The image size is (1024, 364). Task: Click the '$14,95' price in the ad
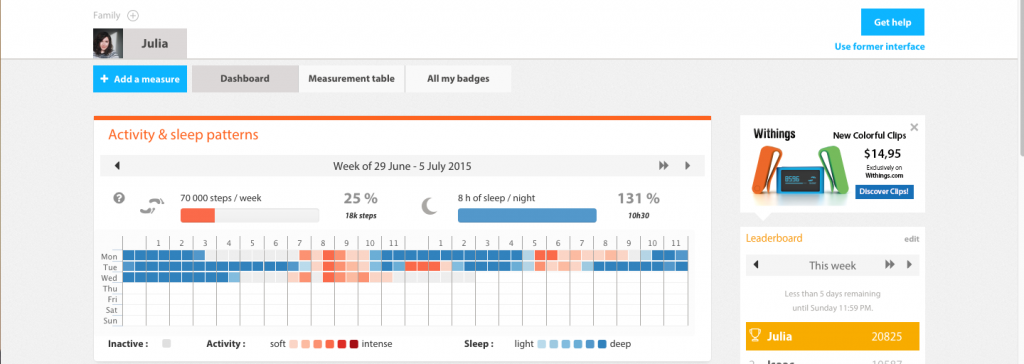(882, 154)
